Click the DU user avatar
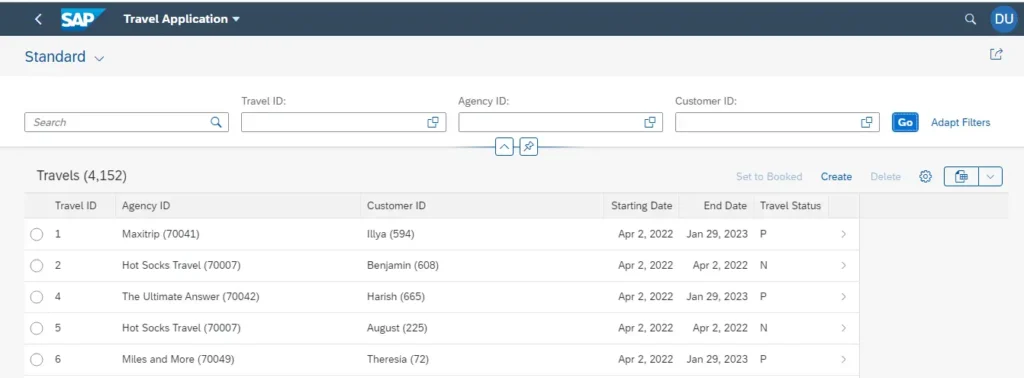This screenshot has width=1024, height=378. [1004, 19]
